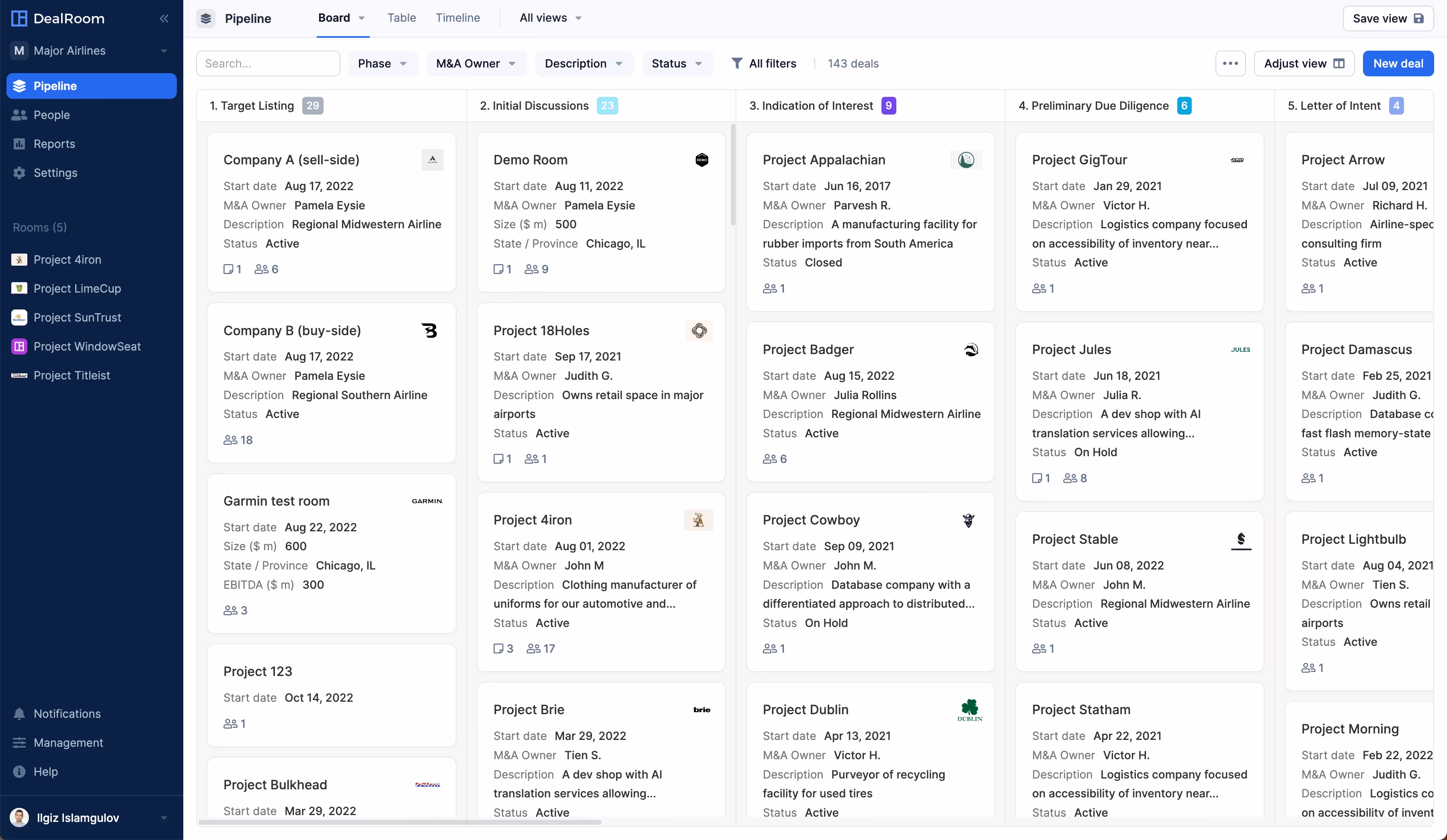Switch to the Timeline view tab

click(457, 18)
